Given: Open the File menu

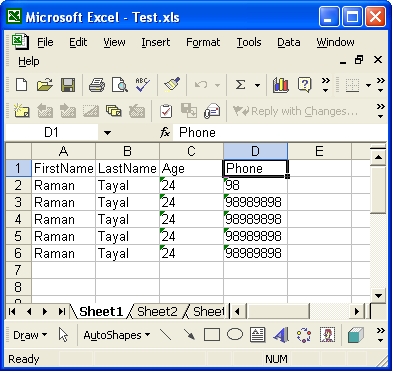Looking at the screenshot, I should click(45, 42).
